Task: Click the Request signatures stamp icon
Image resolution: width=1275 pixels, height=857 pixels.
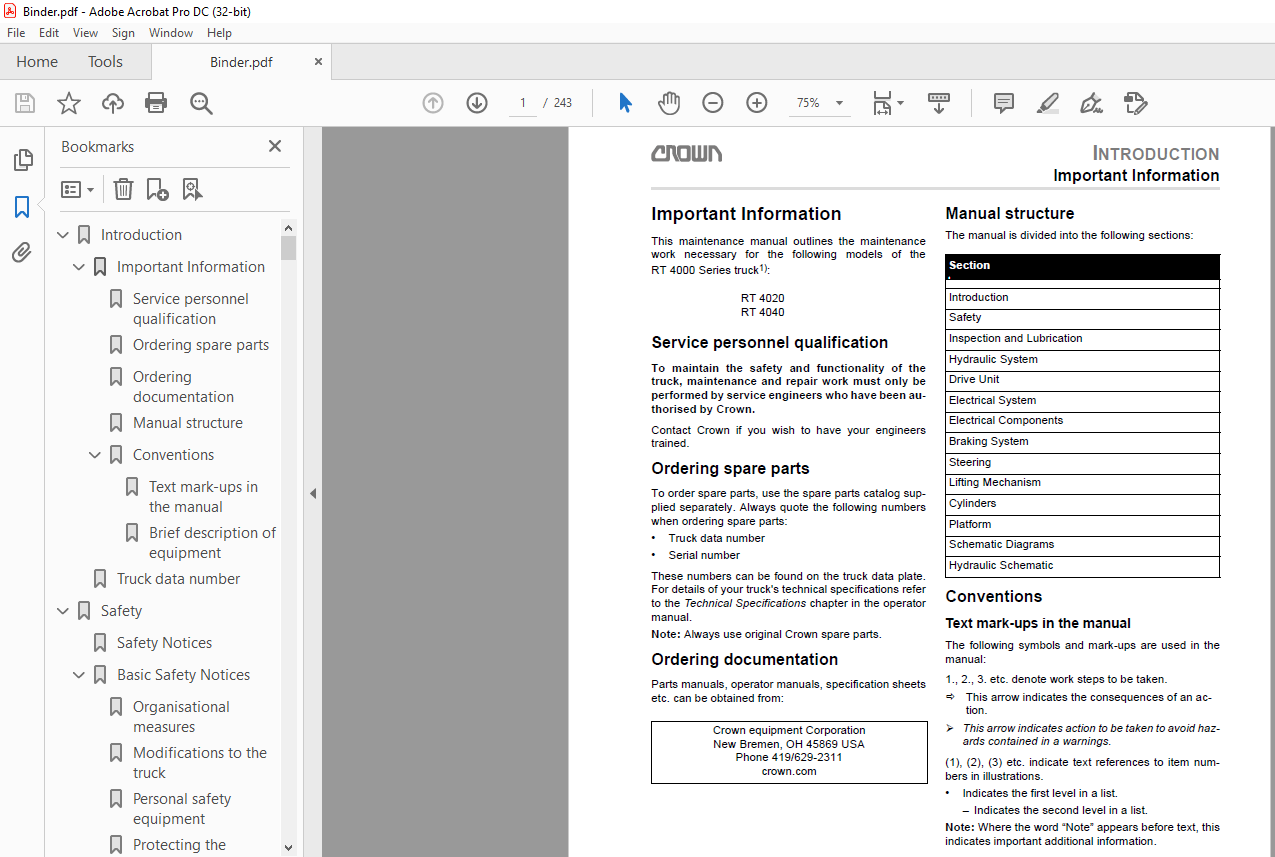Action: tap(1135, 103)
